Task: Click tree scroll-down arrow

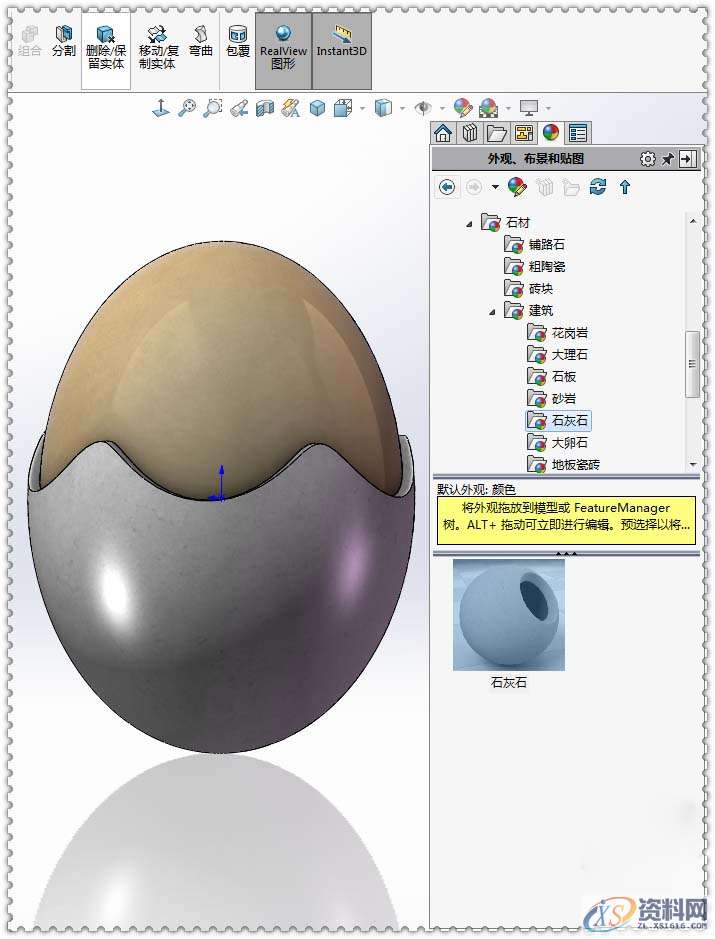Action: pyautogui.click(x=693, y=464)
